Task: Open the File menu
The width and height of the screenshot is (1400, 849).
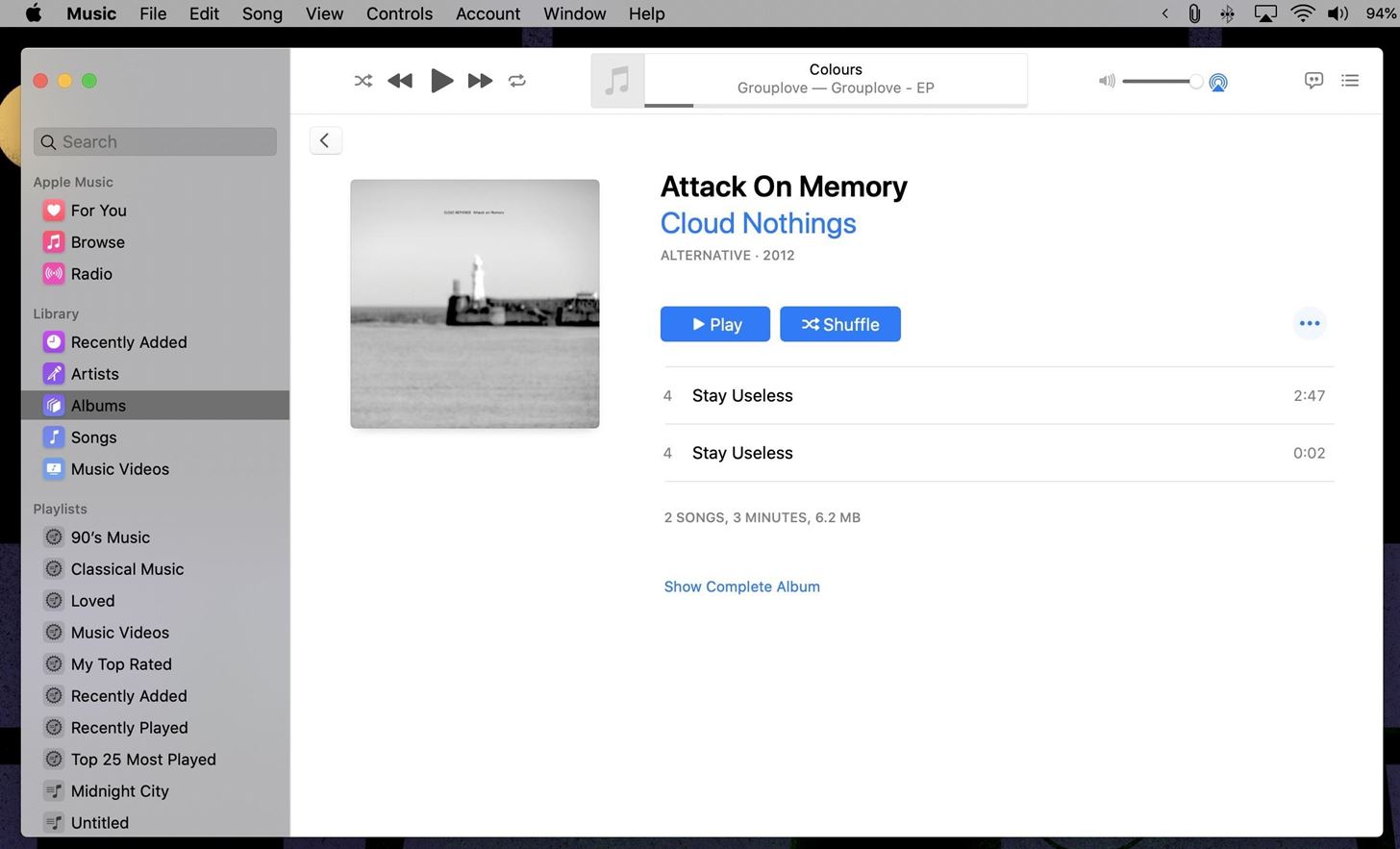Action: point(153,13)
